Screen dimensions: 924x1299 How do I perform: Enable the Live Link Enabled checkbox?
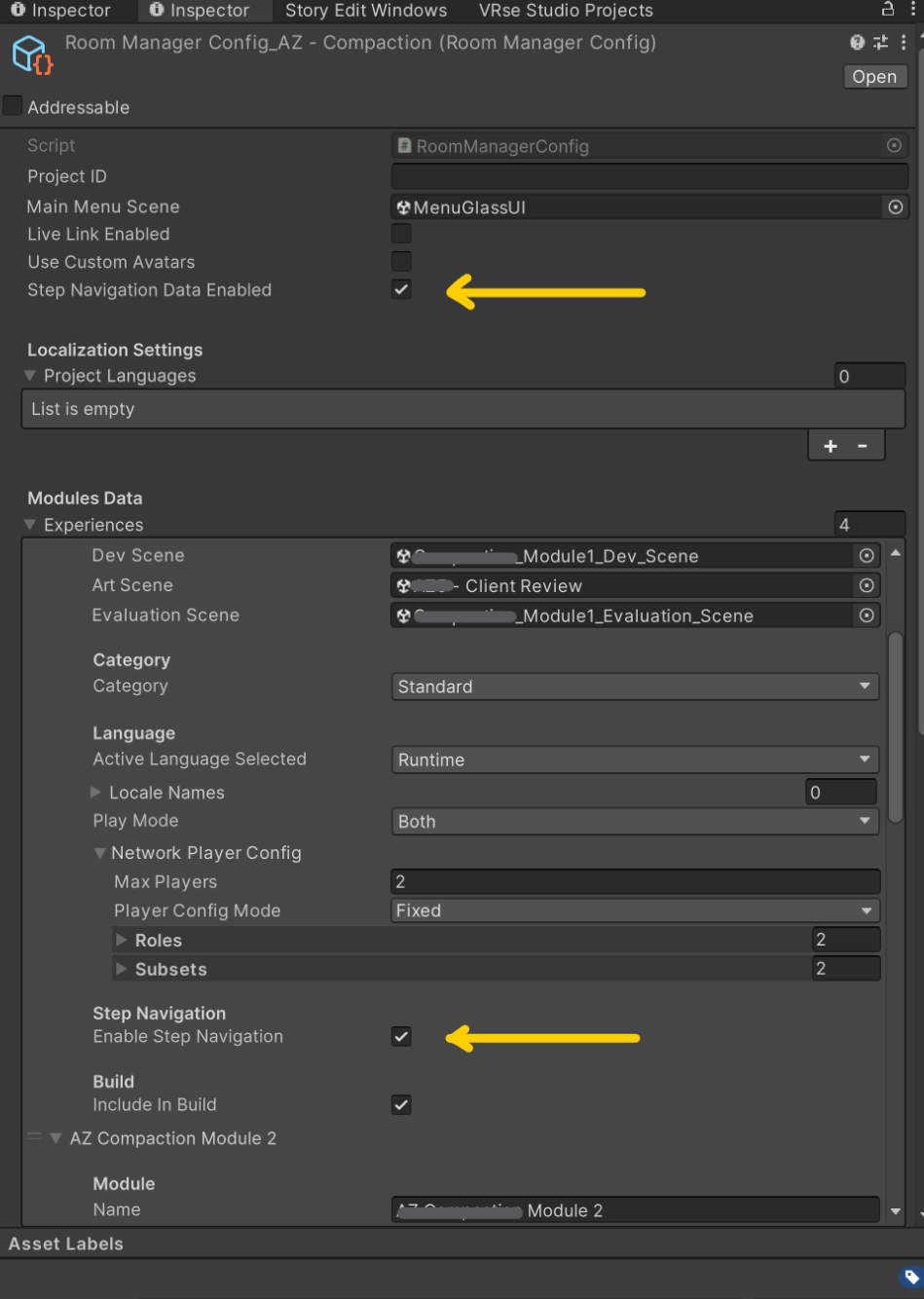(401, 233)
